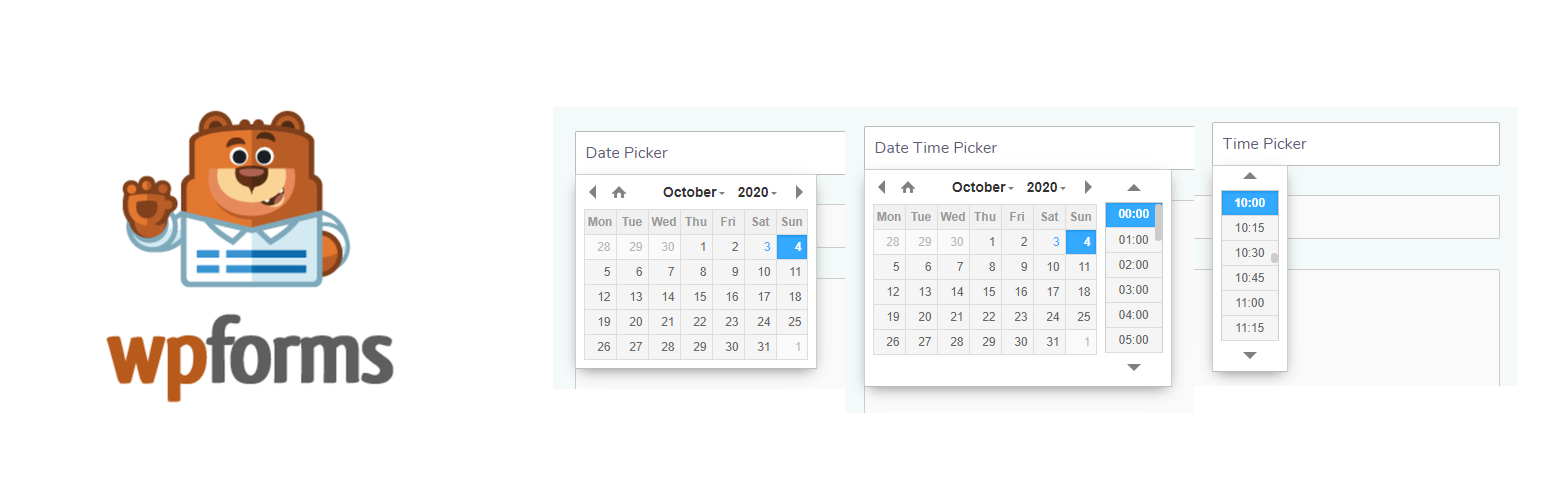
Task: Open October month dropdown in Date Picker
Action: point(694,192)
